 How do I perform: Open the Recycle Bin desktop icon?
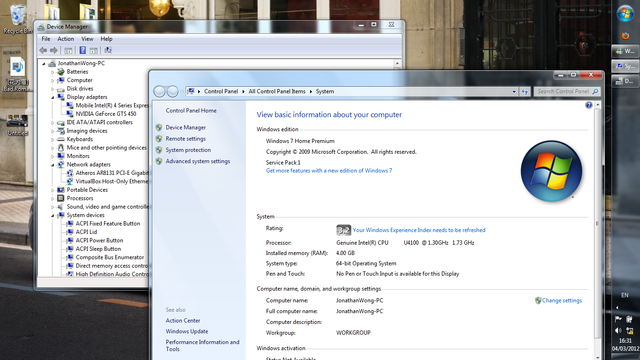[x=17, y=18]
